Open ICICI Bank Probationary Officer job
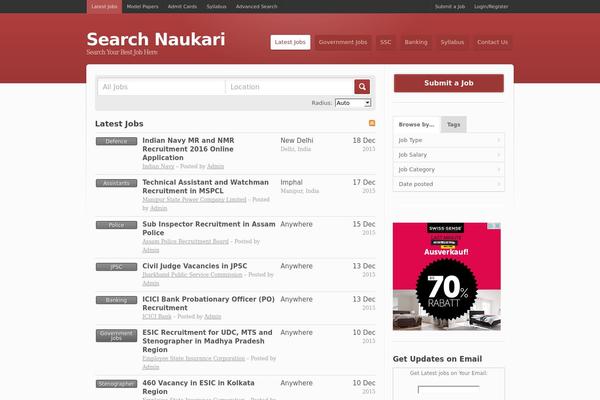This screenshot has height=400, width=600. click(x=209, y=303)
